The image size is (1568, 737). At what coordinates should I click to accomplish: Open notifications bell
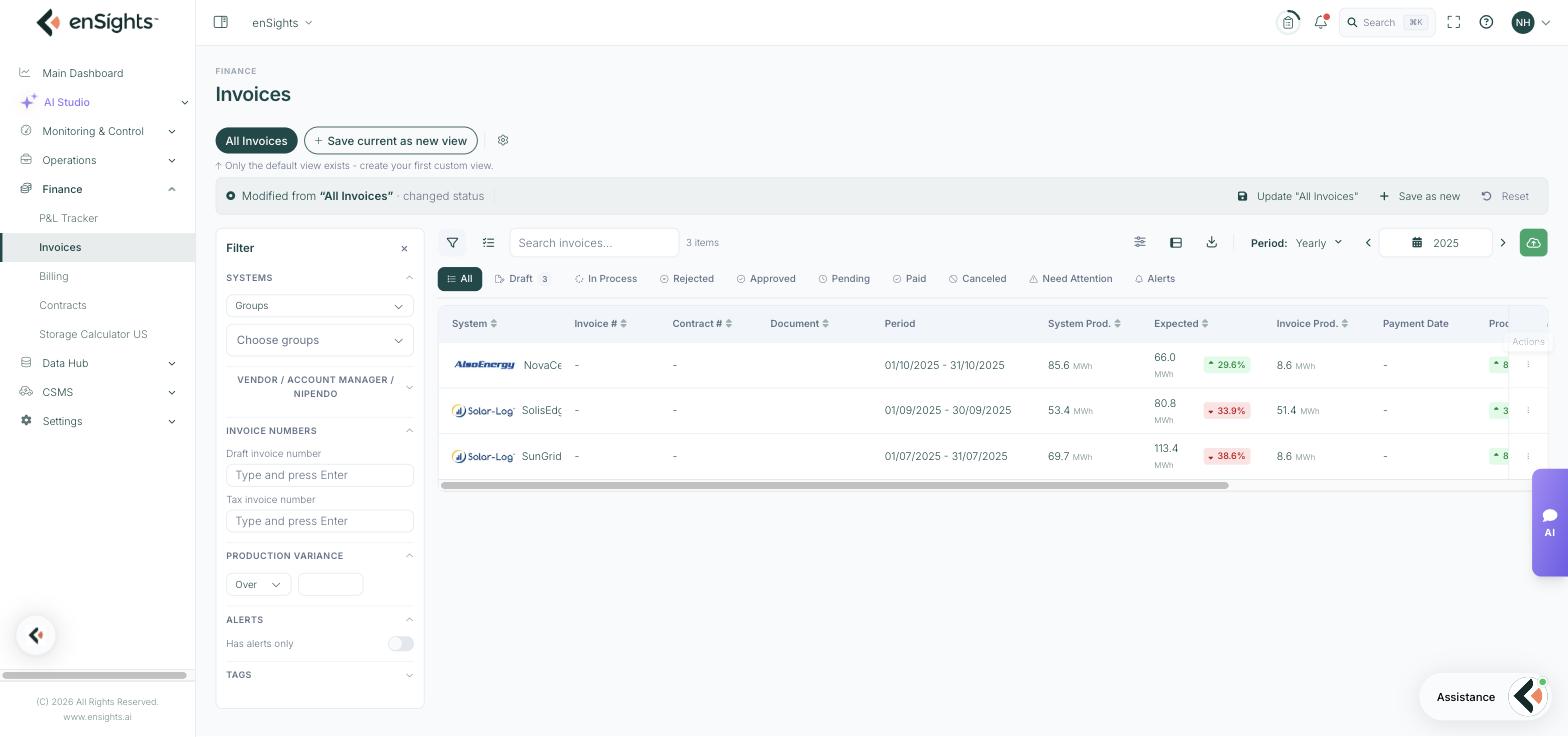tap(1321, 22)
